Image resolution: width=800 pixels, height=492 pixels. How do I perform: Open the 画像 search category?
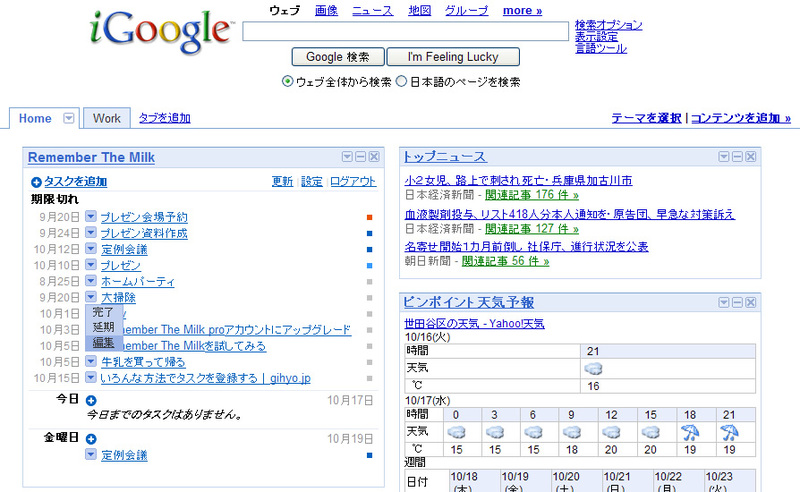coord(327,10)
